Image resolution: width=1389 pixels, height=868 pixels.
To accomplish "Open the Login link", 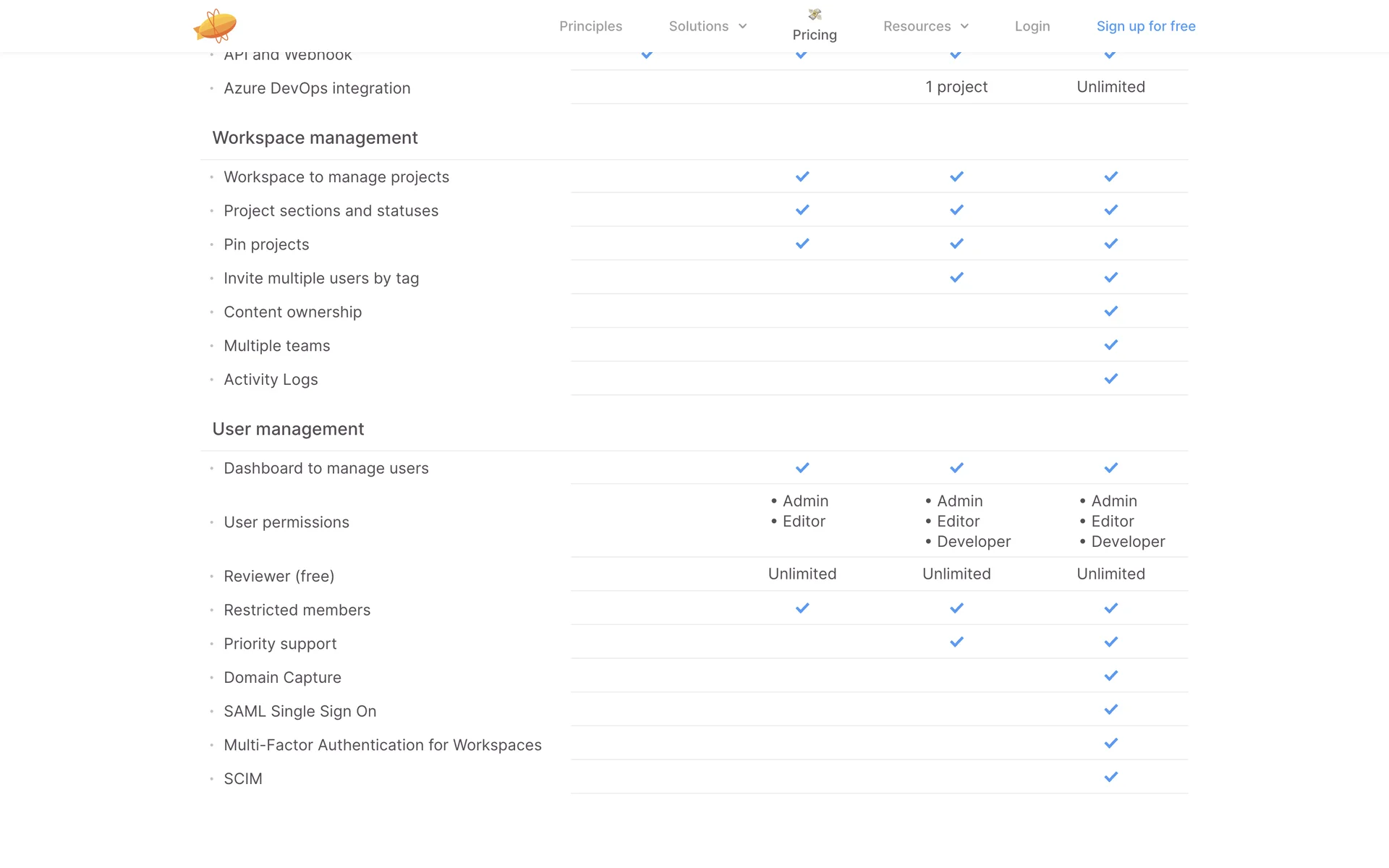I will [1032, 26].
